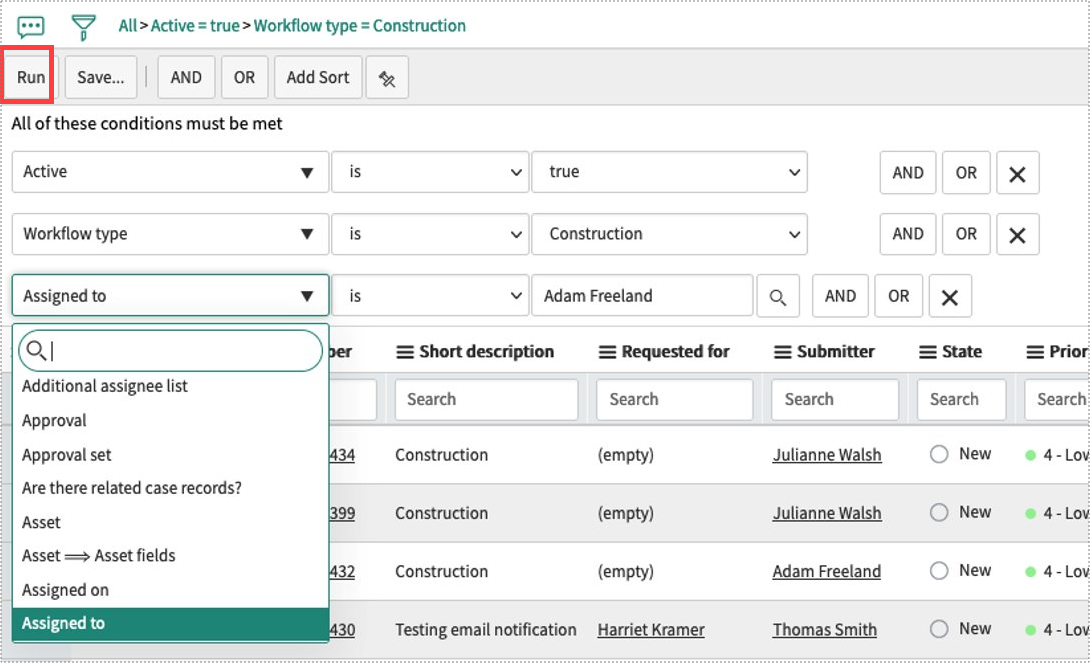Expand the true value dropdown

coord(669,172)
